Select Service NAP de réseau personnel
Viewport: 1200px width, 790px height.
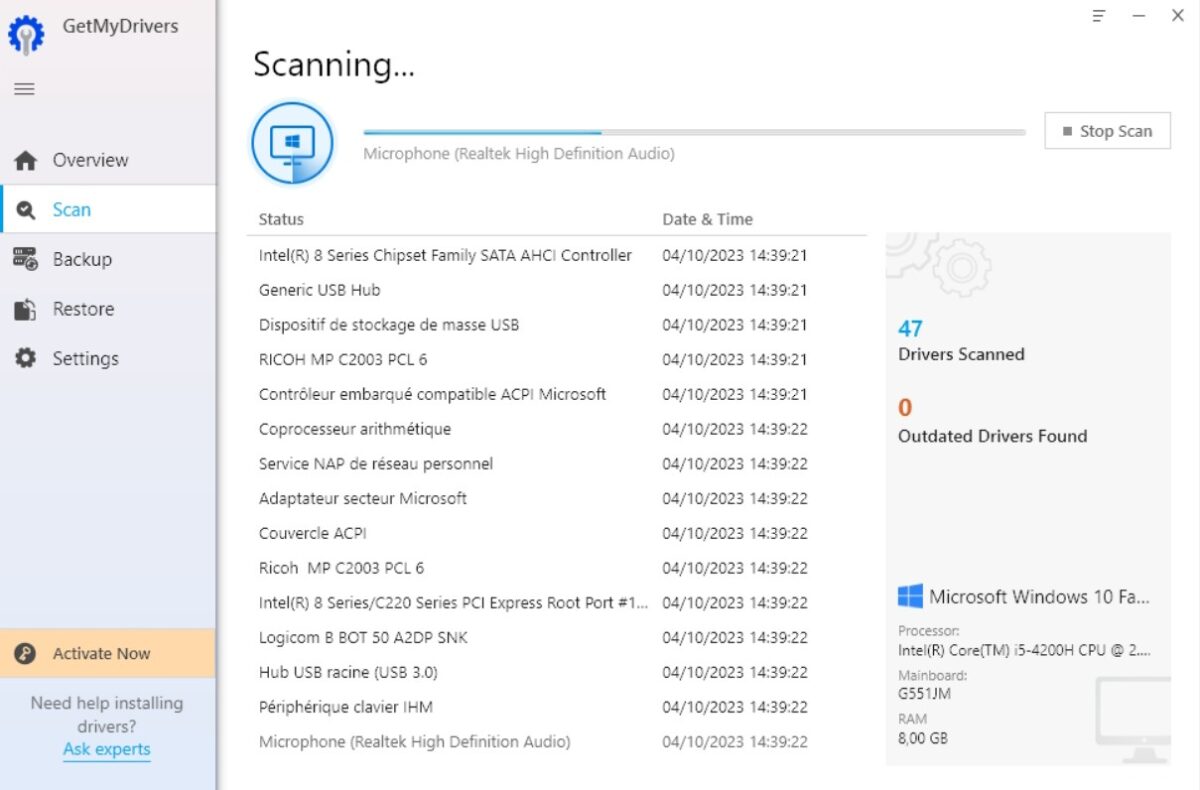point(556,464)
